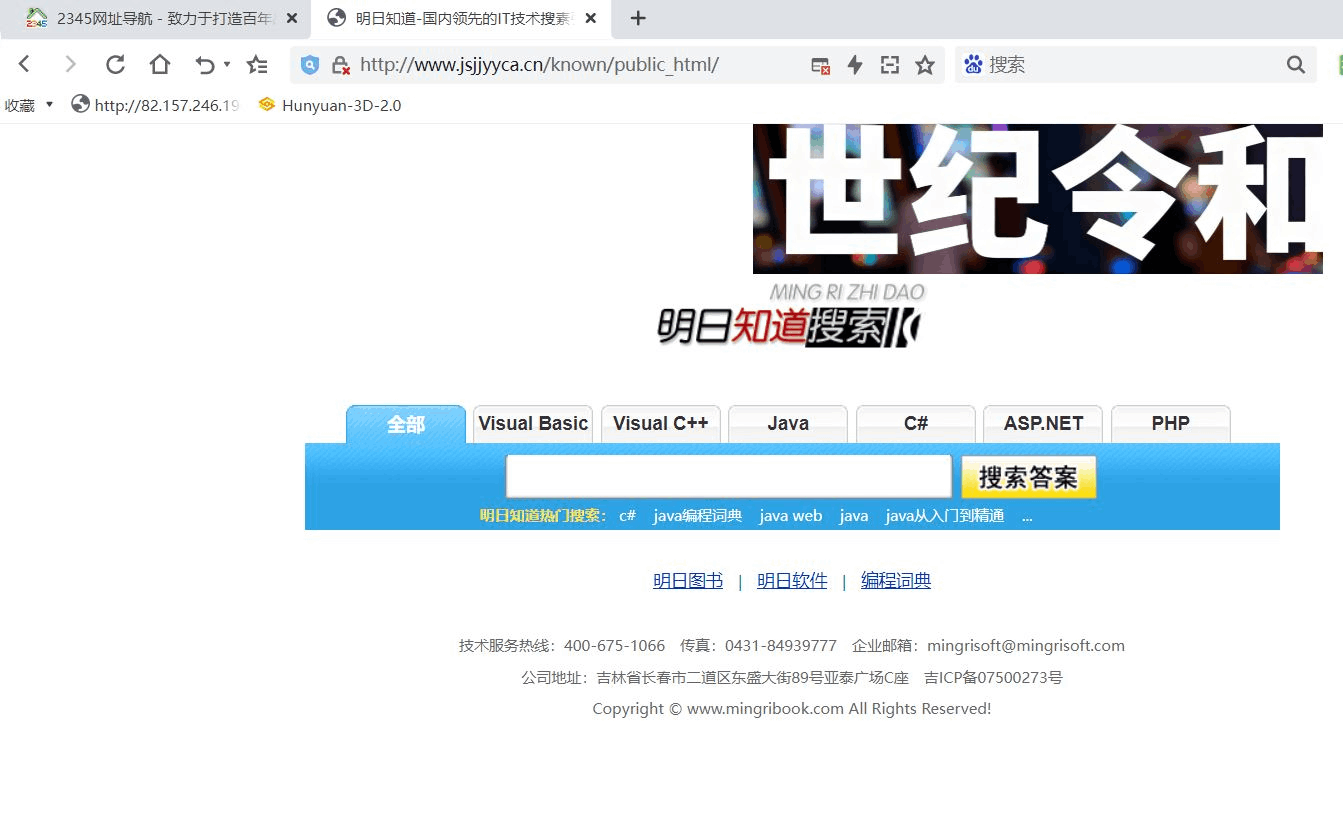Click the insecure lock icon in address bar
The height and width of the screenshot is (824, 1343).
point(340,65)
